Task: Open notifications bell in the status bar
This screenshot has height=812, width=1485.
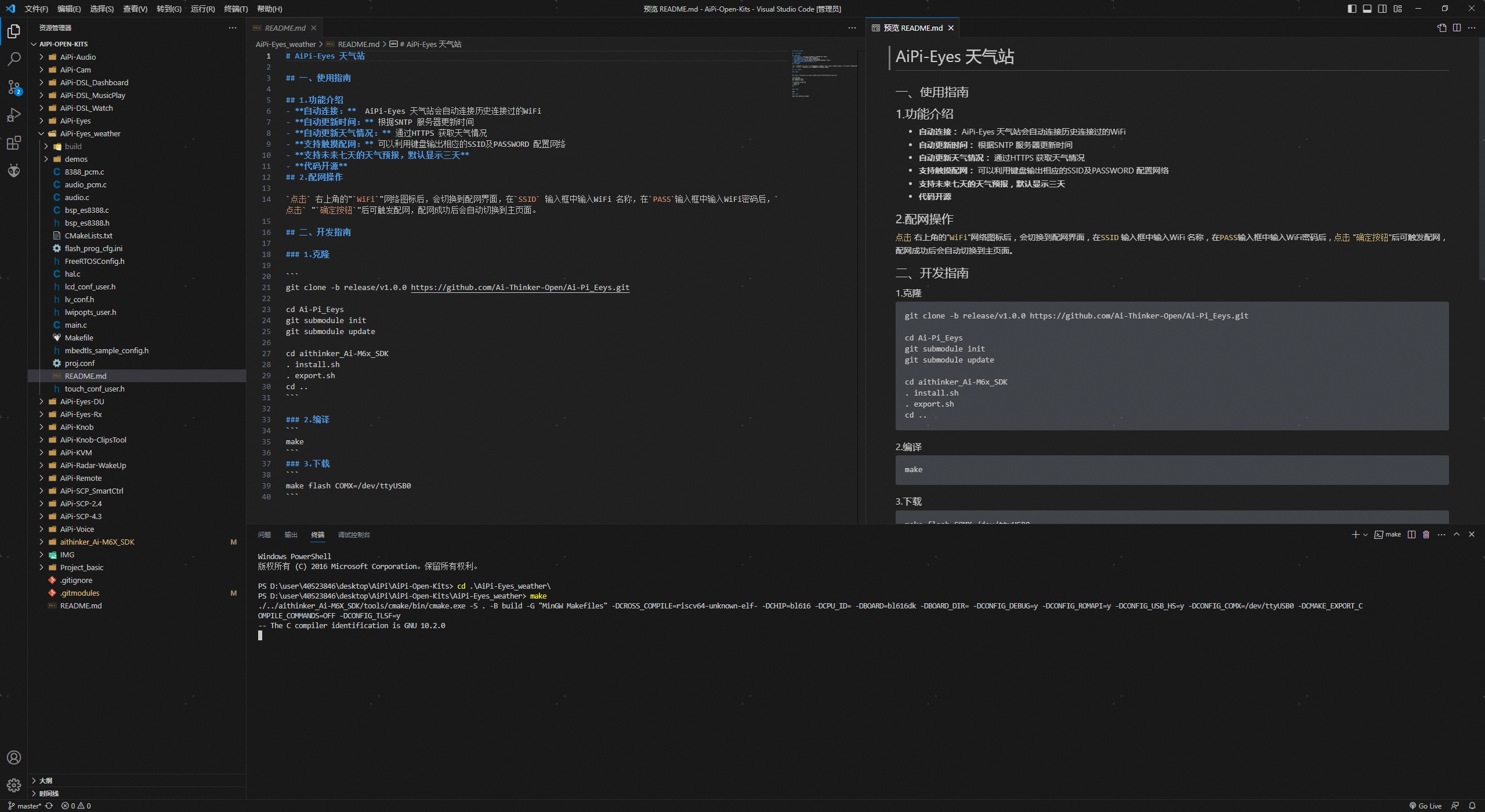Action: [x=1472, y=806]
